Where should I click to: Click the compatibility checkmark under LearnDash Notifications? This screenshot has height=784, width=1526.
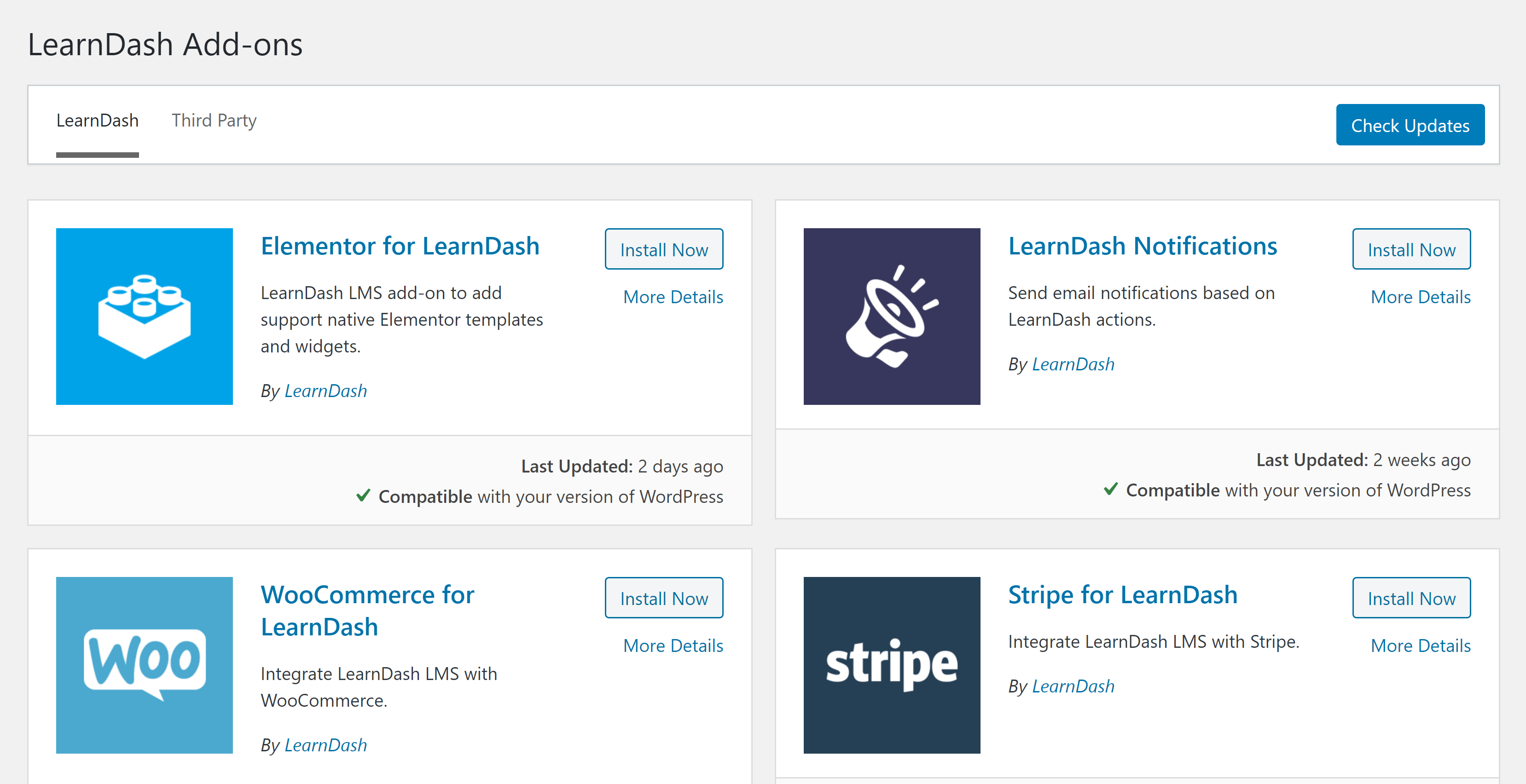point(1111,490)
